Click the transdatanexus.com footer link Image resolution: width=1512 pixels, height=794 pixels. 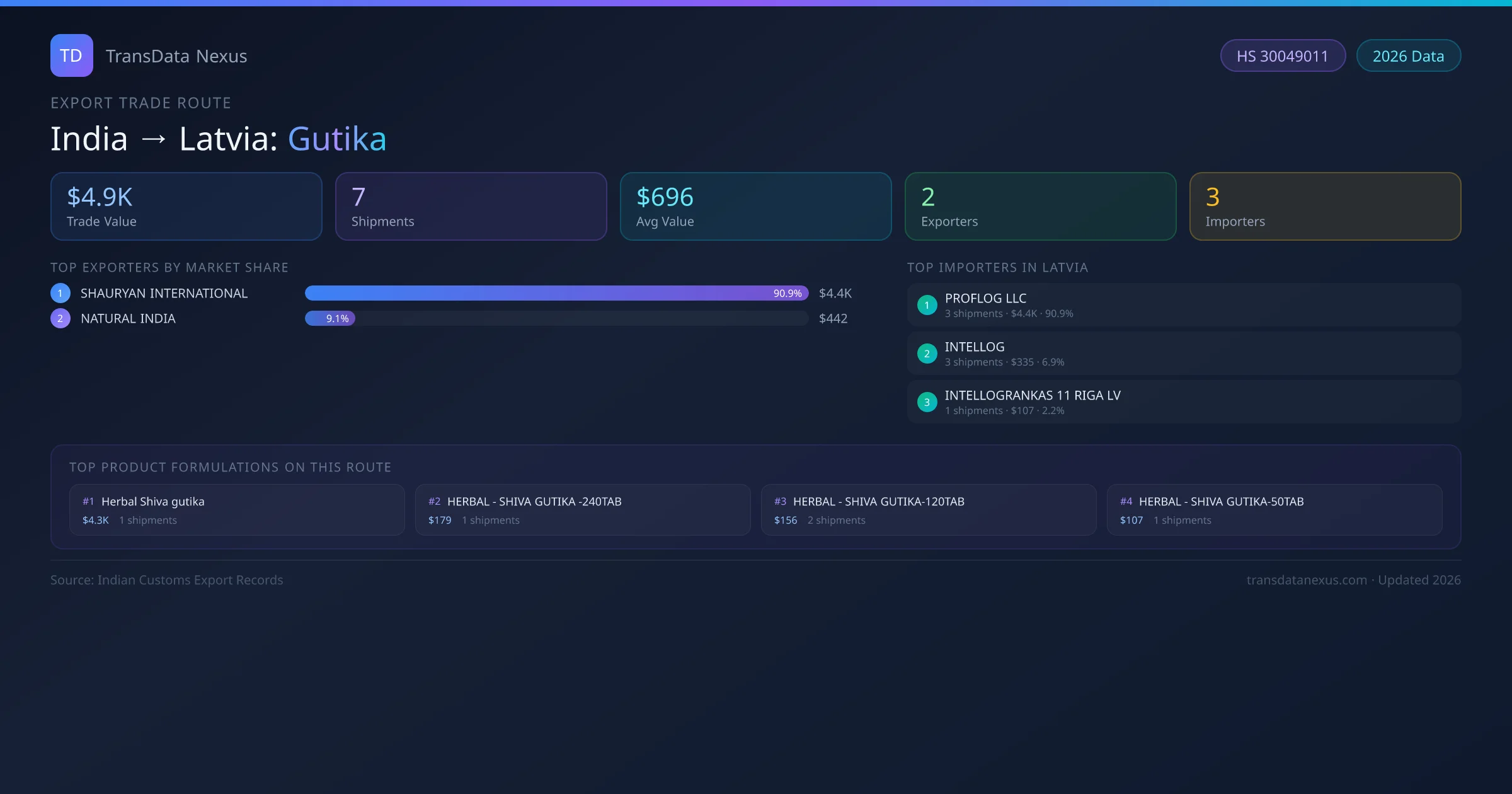tap(1307, 580)
